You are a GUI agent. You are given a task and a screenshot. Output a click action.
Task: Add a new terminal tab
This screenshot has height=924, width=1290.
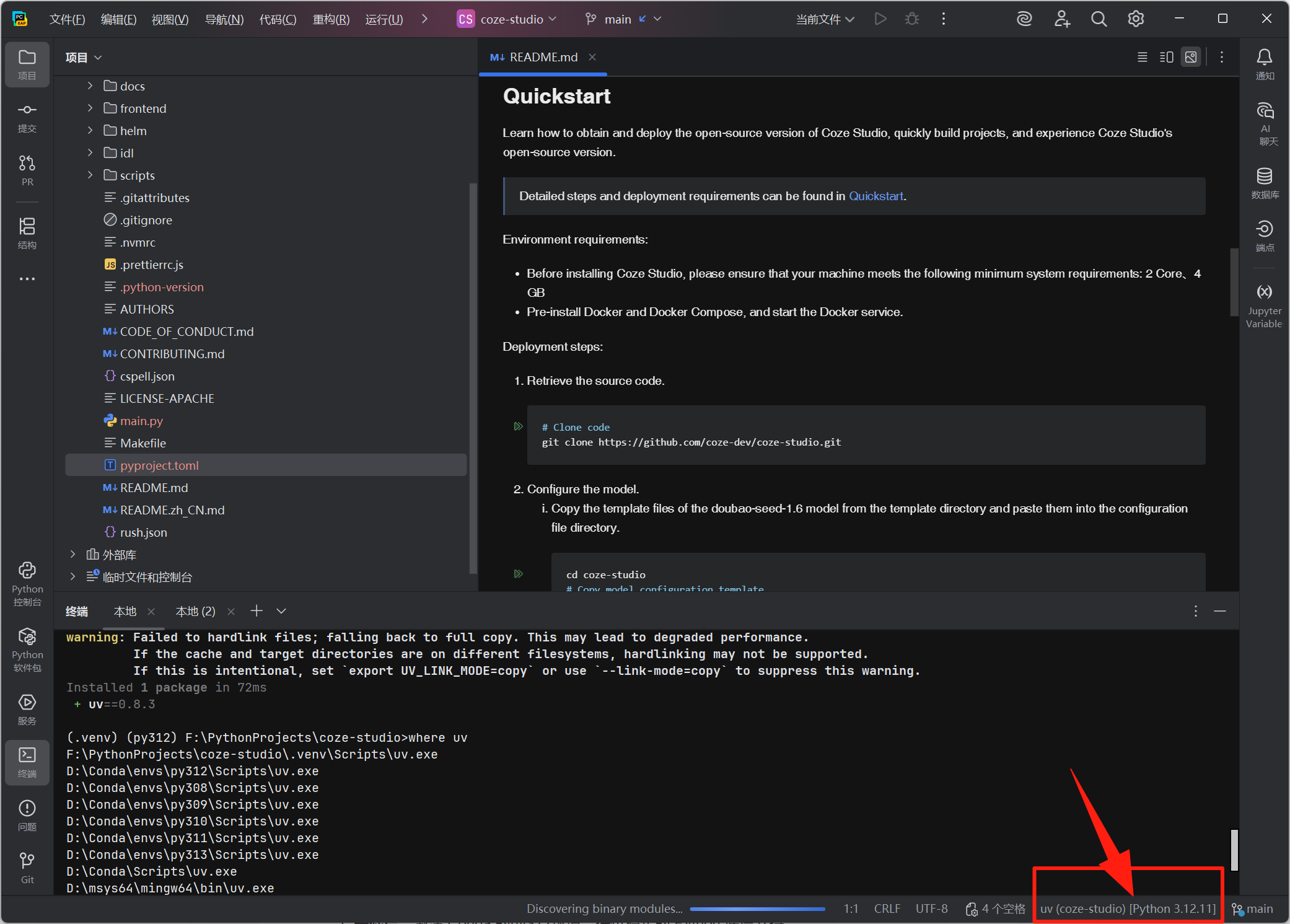click(257, 611)
